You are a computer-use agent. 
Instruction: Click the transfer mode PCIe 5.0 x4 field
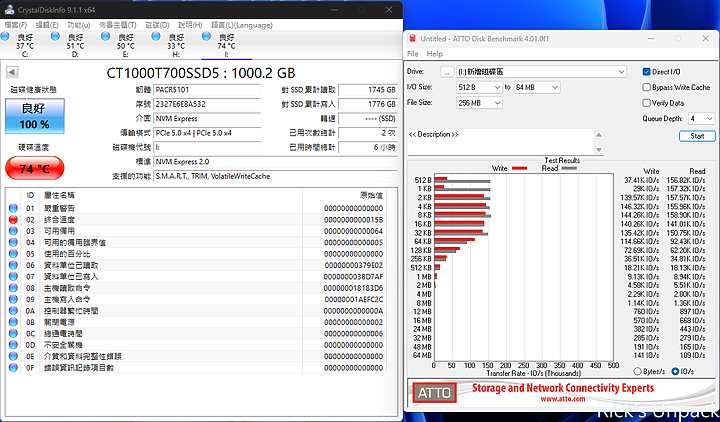207,133
